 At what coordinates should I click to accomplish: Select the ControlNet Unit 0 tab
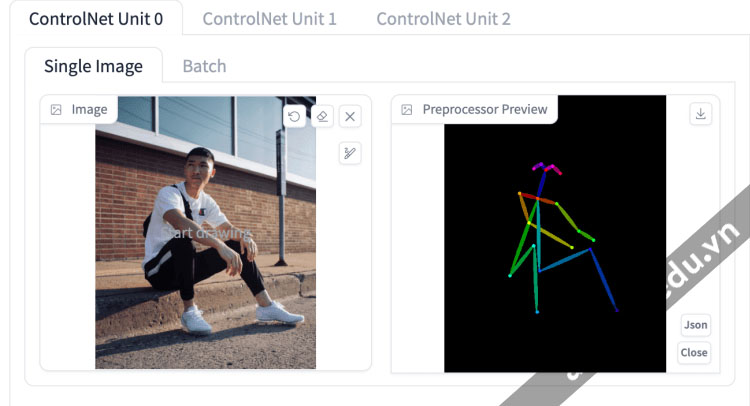tap(96, 19)
